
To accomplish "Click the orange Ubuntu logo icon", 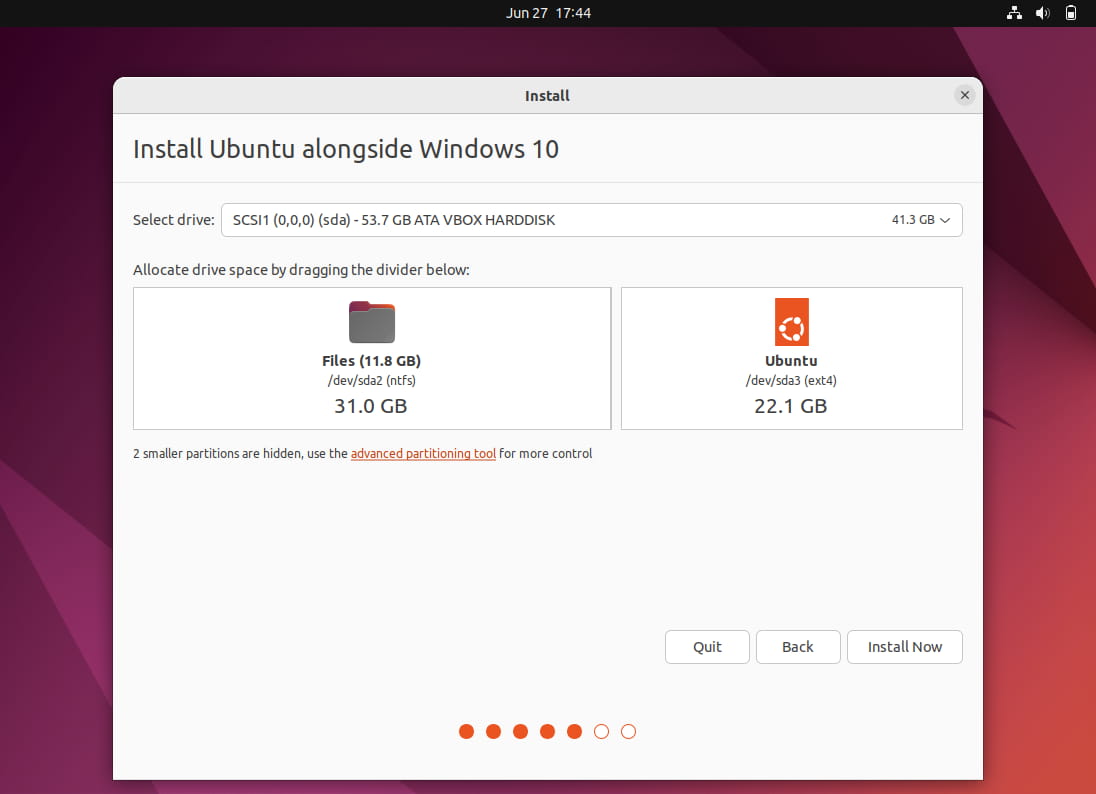I will pos(792,322).
